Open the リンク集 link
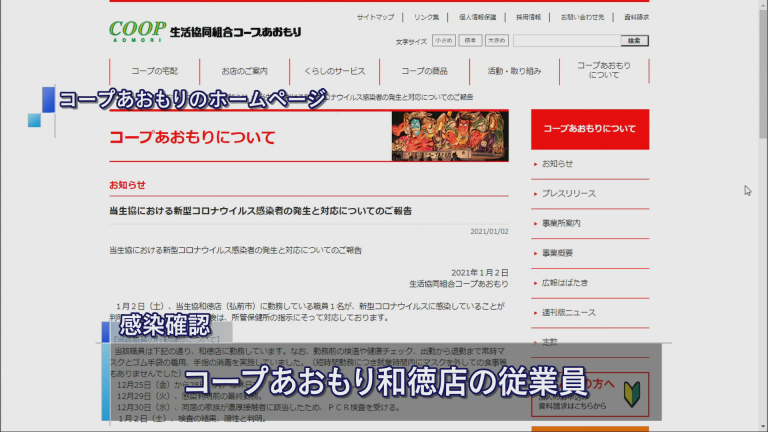The image size is (768, 432). 426,17
